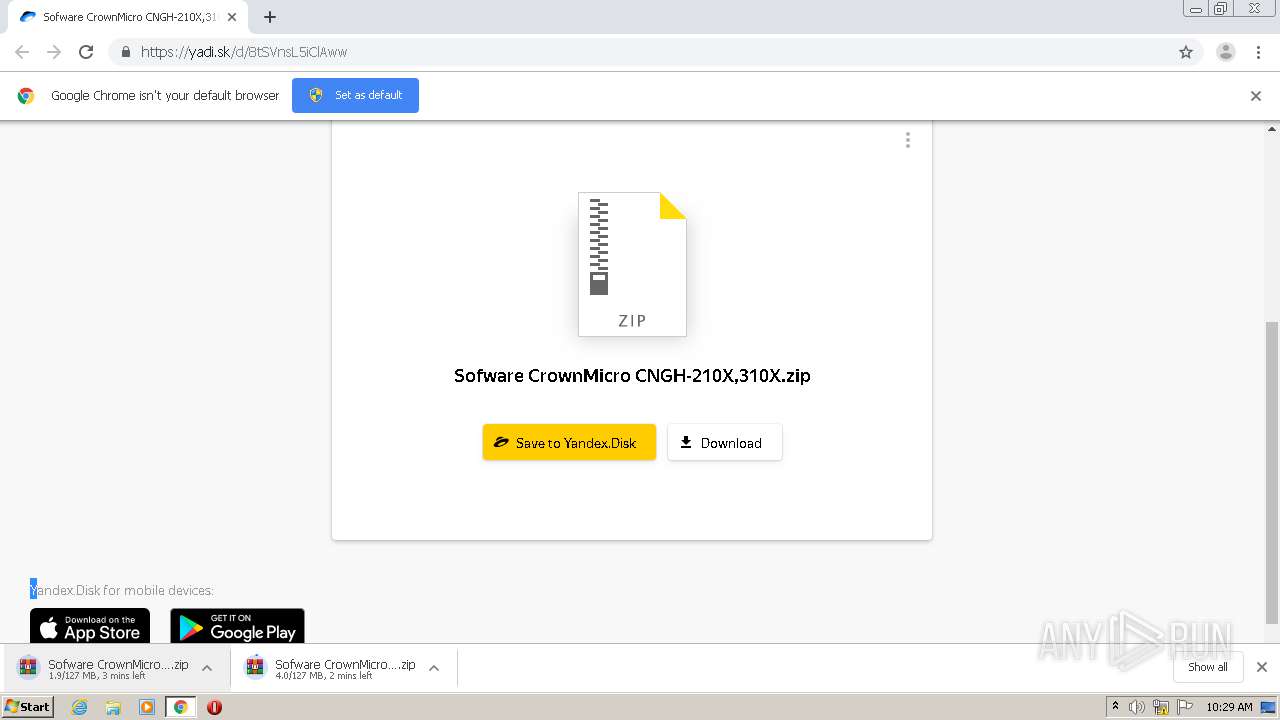Bookmark this page with the star icon

[x=1186, y=52]
